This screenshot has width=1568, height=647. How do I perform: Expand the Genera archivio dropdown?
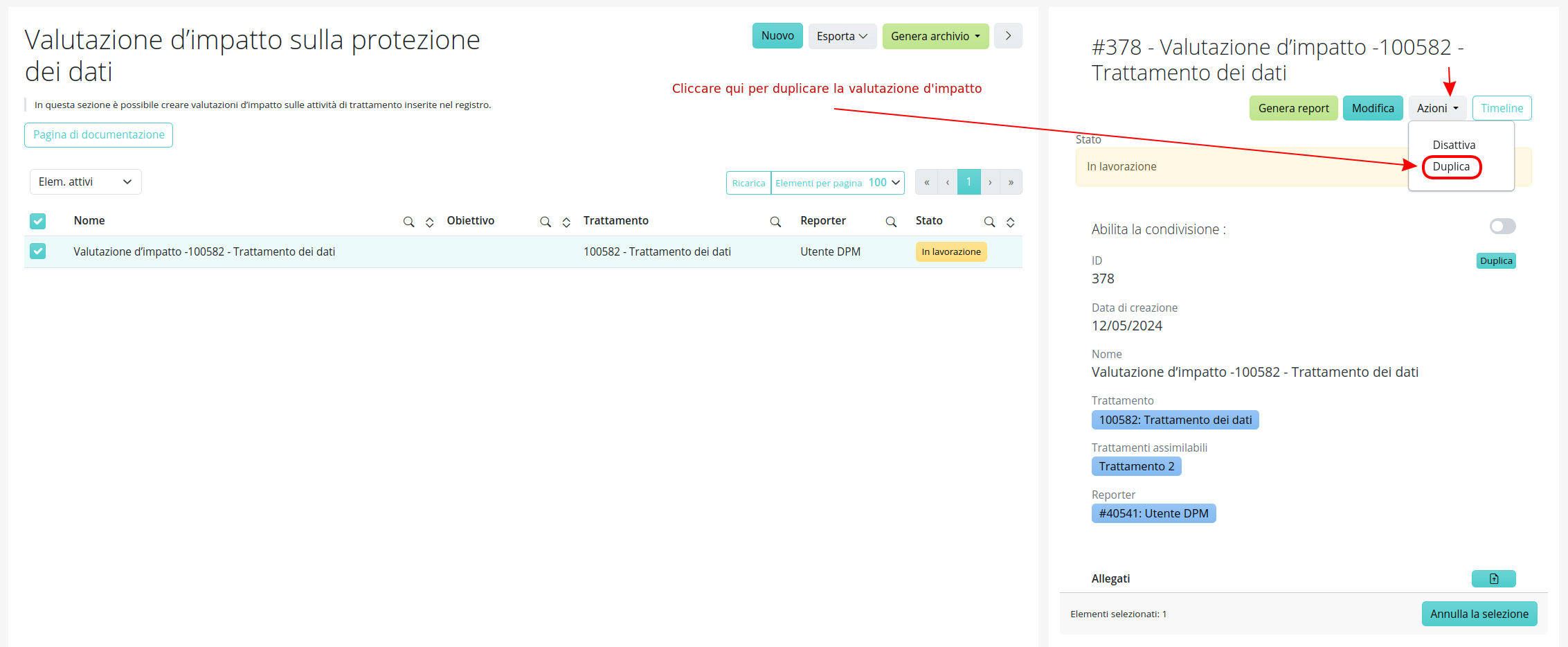(935, 36)
